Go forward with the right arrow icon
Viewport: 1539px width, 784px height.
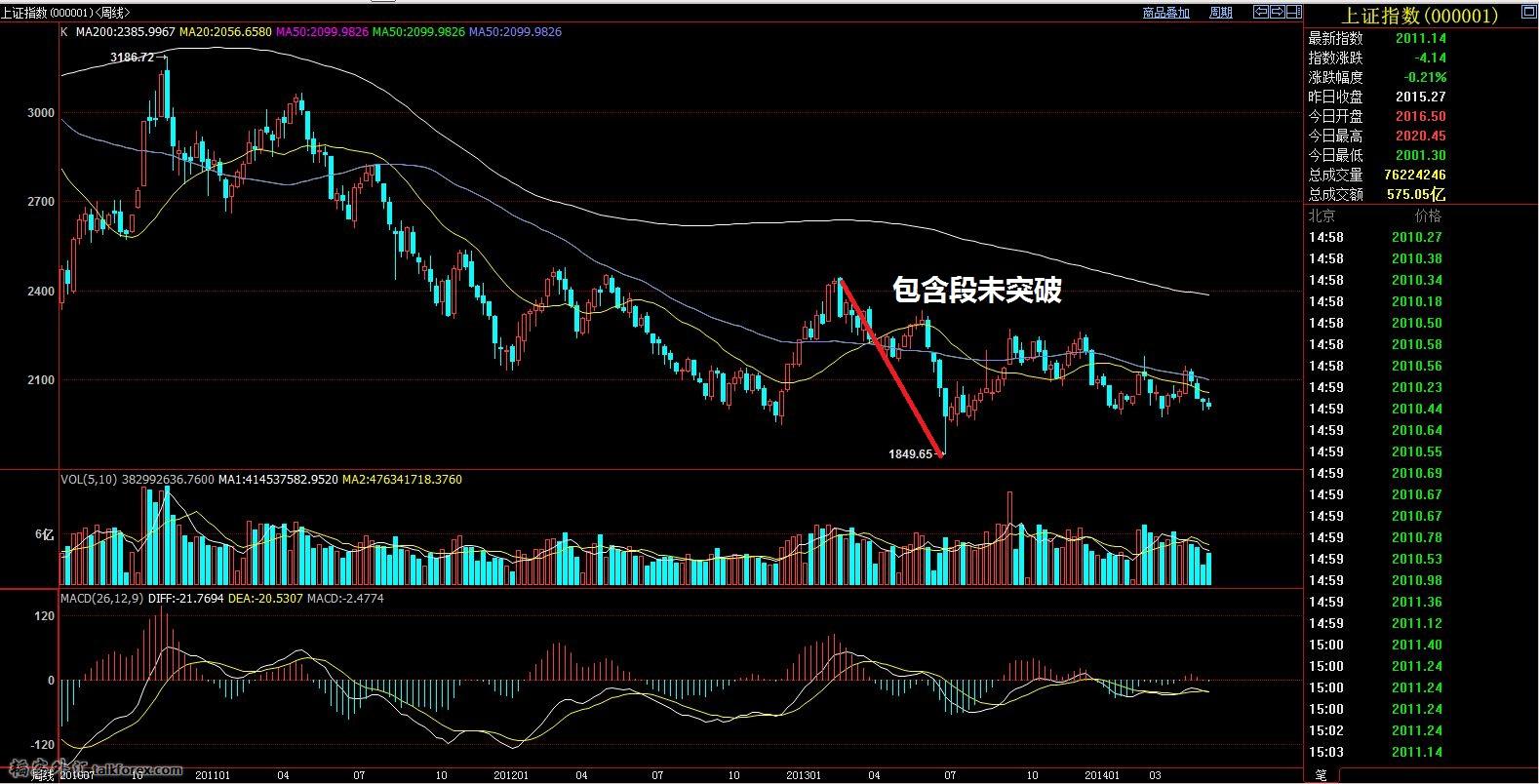pos(1278,12)
